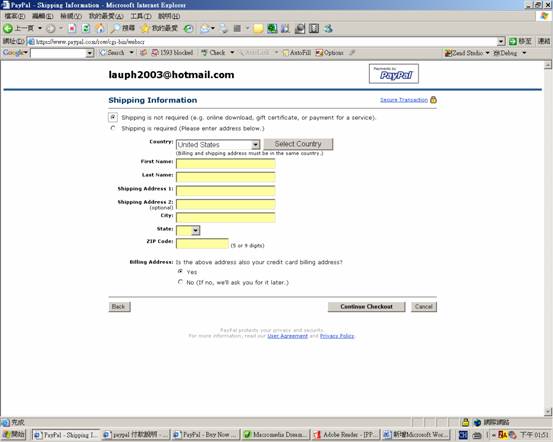
Task: Click the Payments by PayPal logo
Action: coord(394,74)
